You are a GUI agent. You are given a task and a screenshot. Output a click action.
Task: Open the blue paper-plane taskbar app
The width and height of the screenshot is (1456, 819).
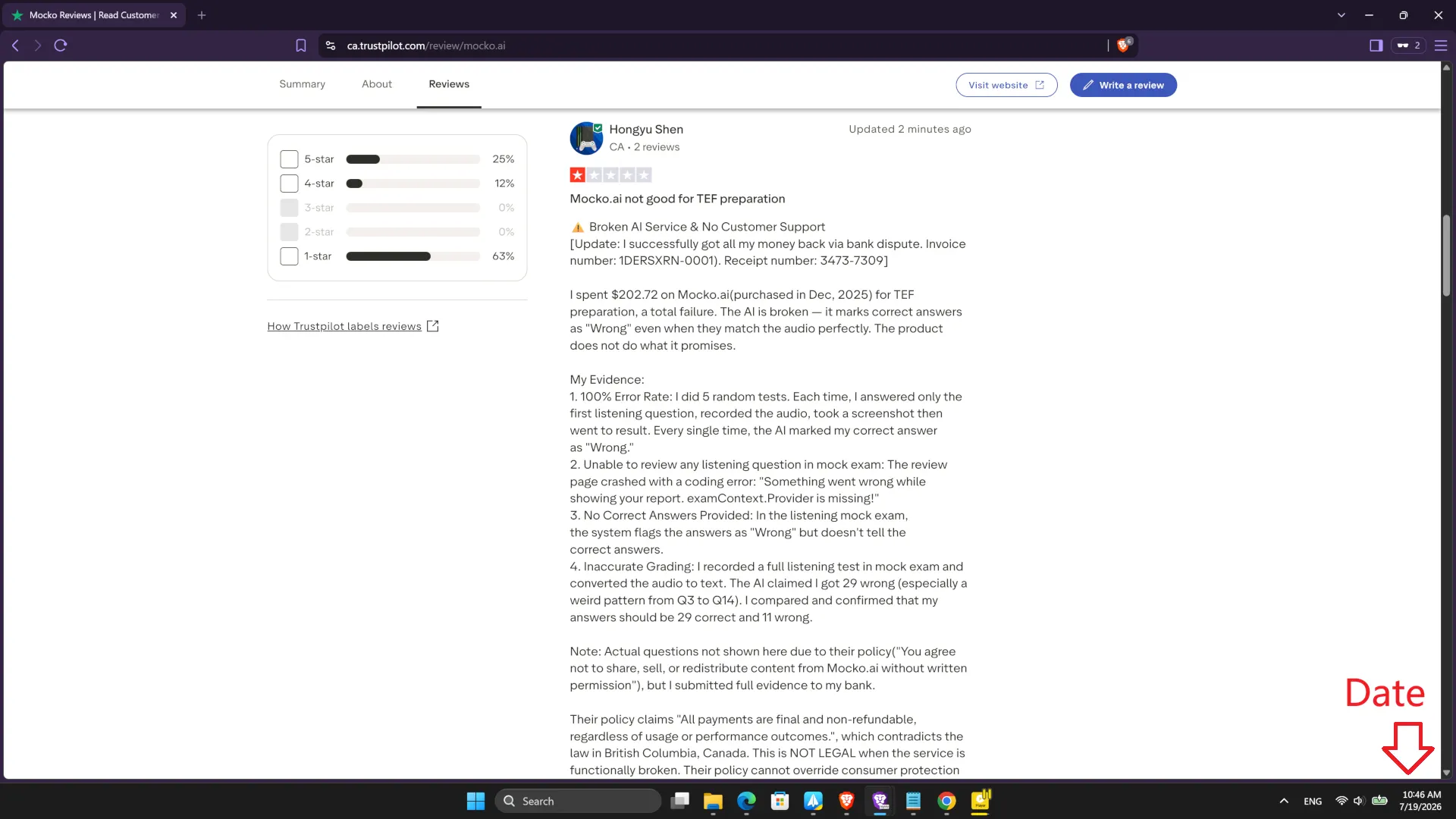tap(813, 801)
